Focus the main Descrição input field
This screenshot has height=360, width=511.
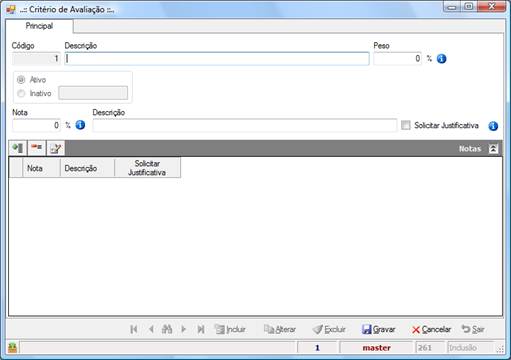click(217, 59)
